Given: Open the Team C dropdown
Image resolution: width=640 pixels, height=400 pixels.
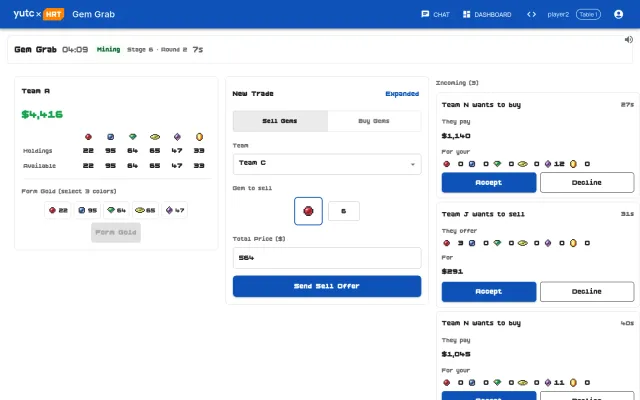Looking at the screenshot, I should click(x=327, y=163).
